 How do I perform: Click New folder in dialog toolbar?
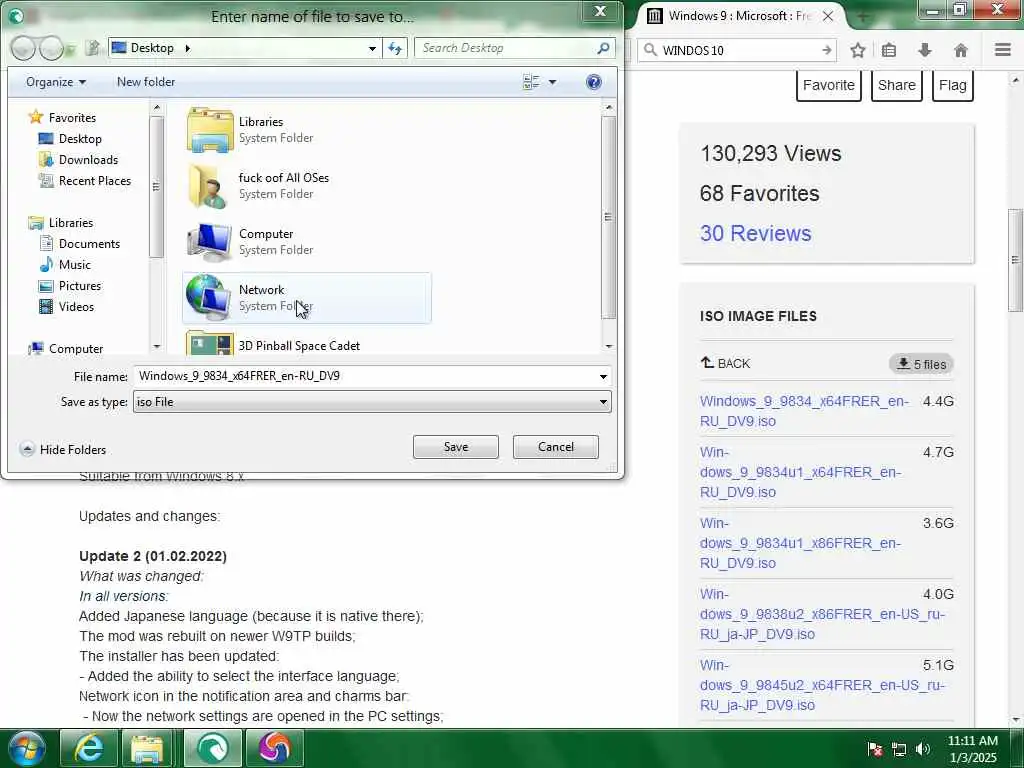146,82
